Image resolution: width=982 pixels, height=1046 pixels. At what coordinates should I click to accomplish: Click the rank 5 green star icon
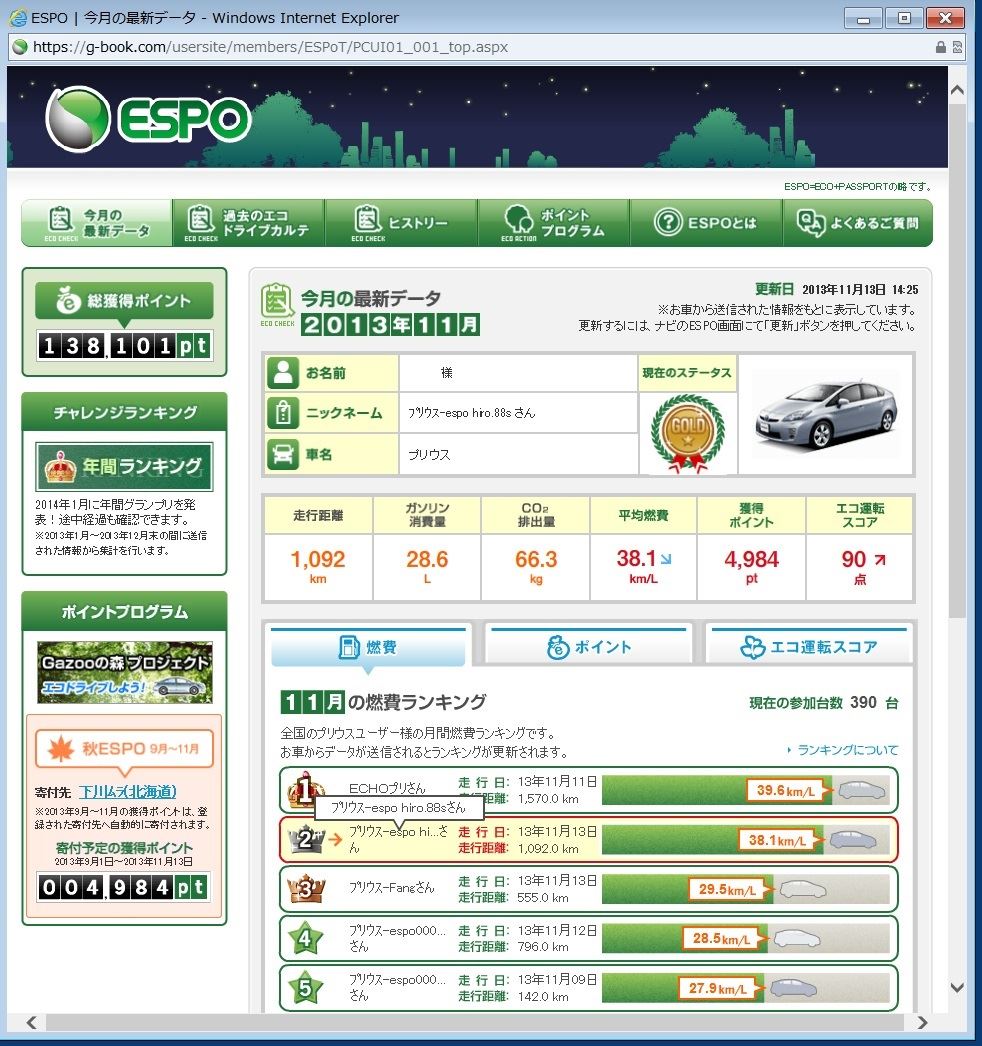(x=305, y=987)
